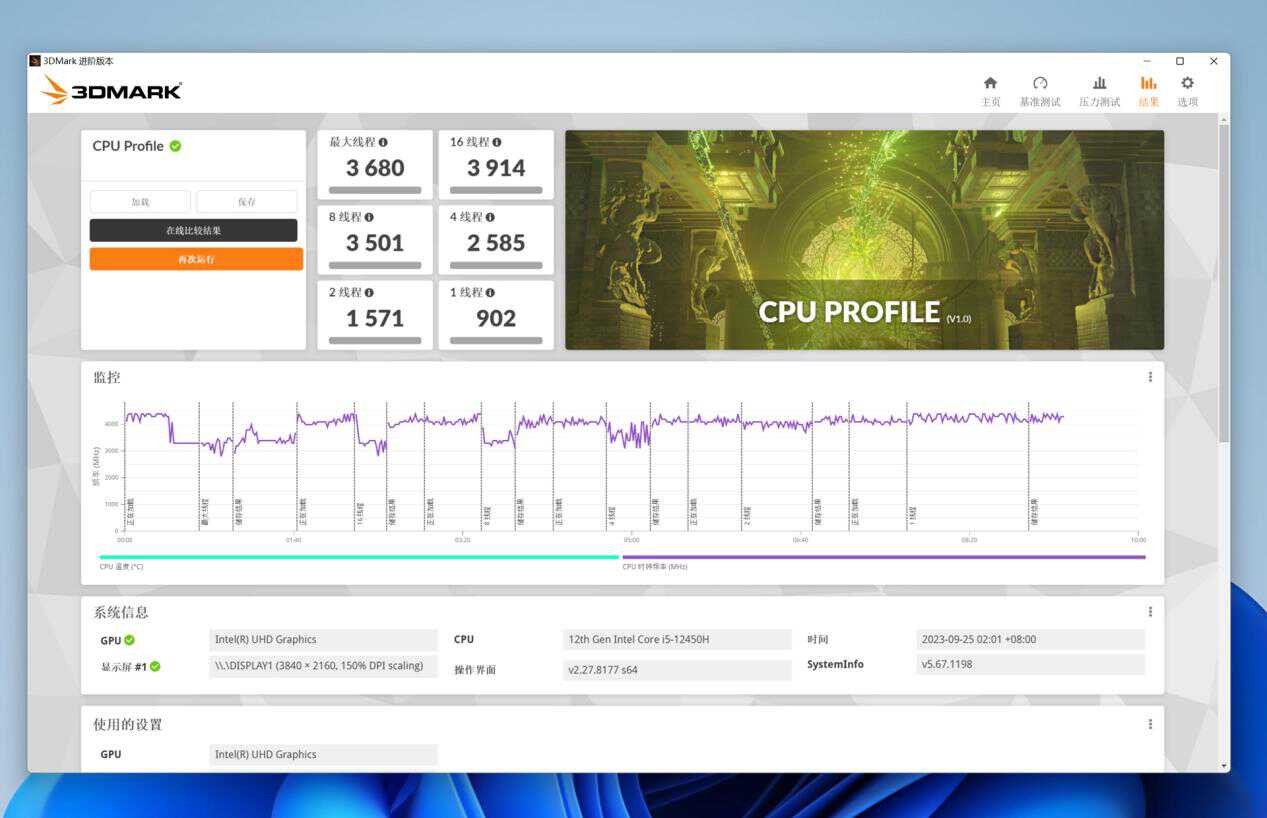1267x818 pixels.
Task: Click the 时间 value 2023-09-25 02:01 +08:00
Action: coord(1030,640)
